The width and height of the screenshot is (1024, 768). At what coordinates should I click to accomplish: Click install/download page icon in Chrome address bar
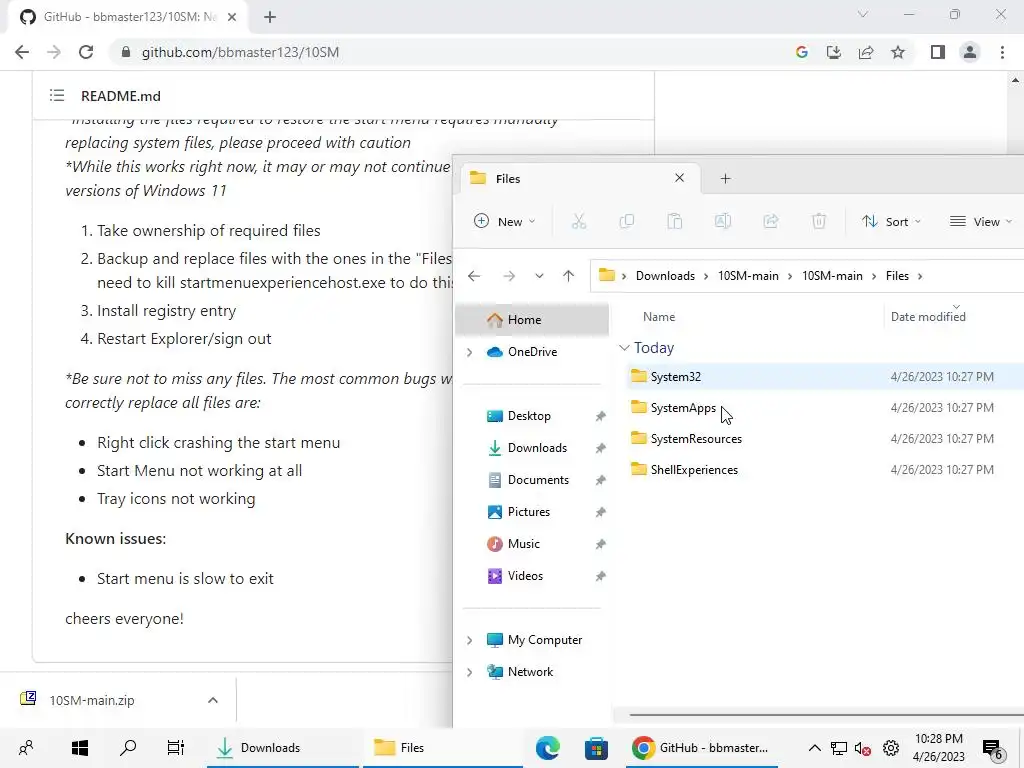(834, 52)
